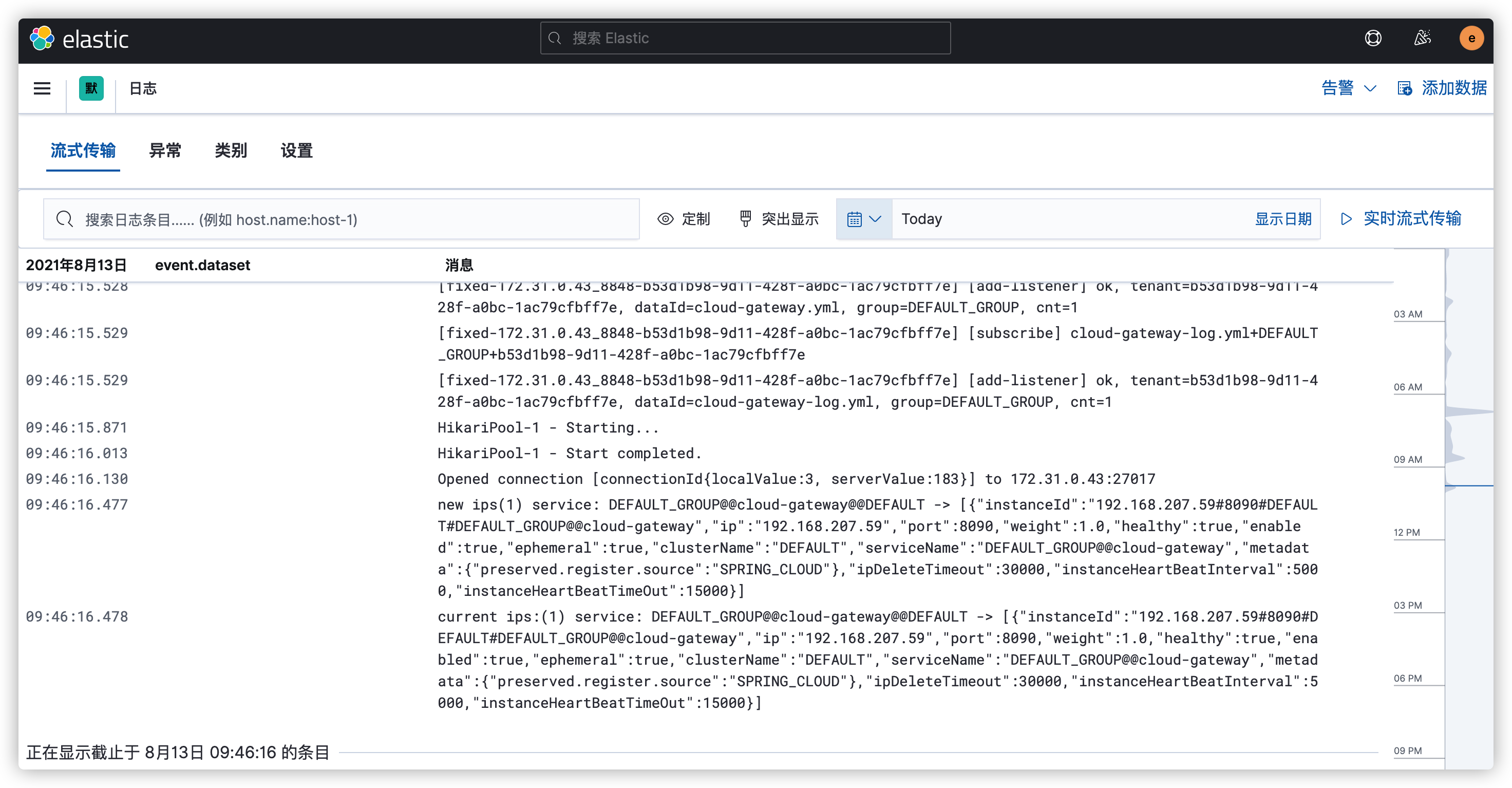1512x788 pixels.
Task: Jump to 06 AM on minimap
Action: [1408, 387]
